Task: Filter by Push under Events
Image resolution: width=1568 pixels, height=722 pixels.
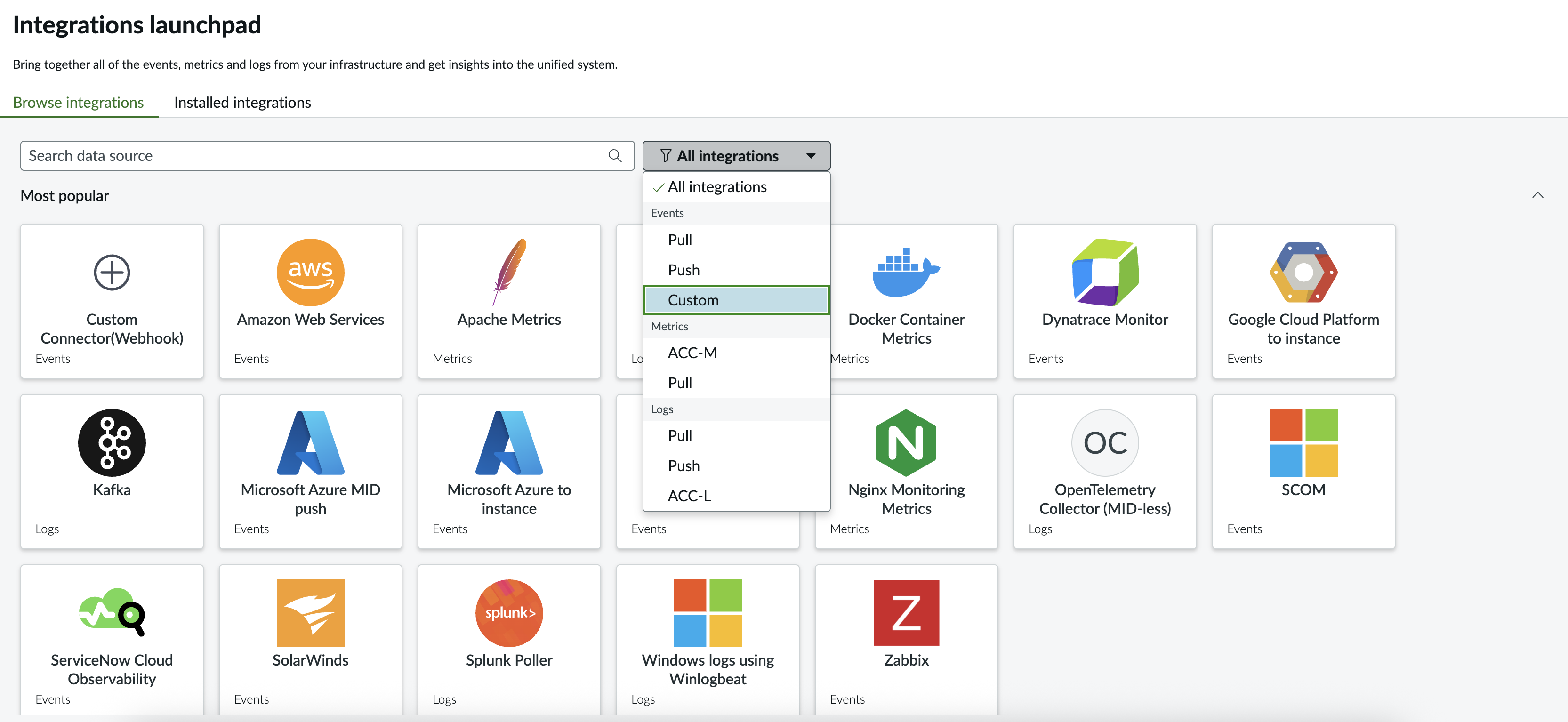Action: tap(737, 270)
